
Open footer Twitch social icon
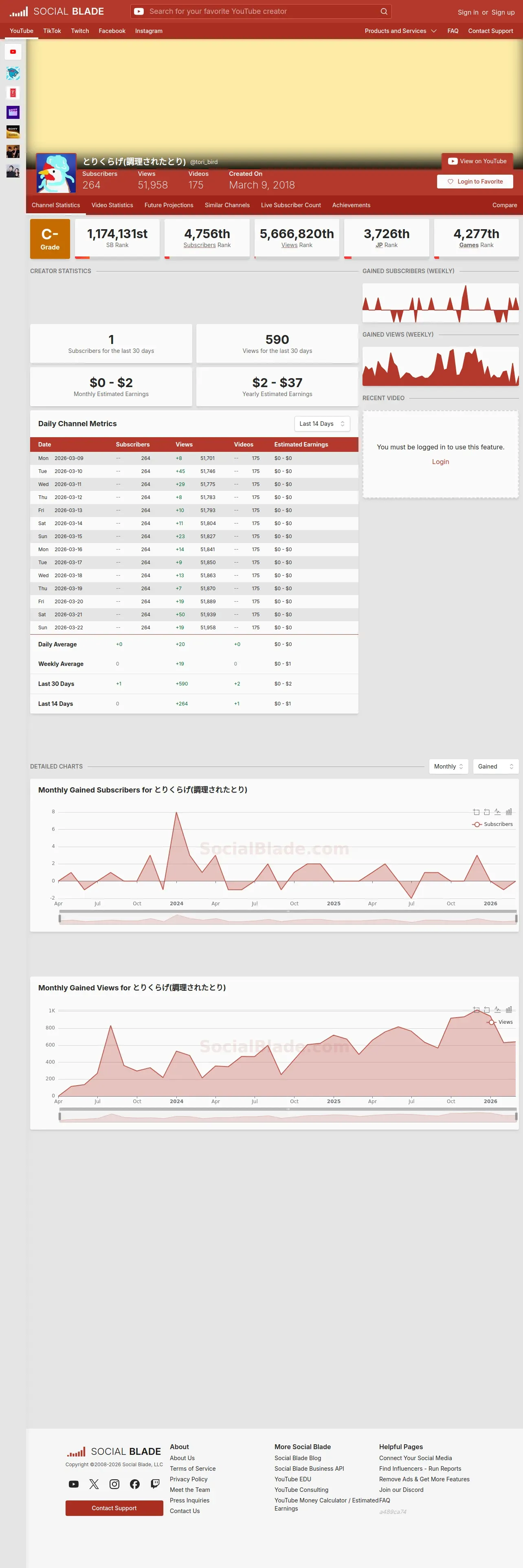click(x=155, y=1484)
